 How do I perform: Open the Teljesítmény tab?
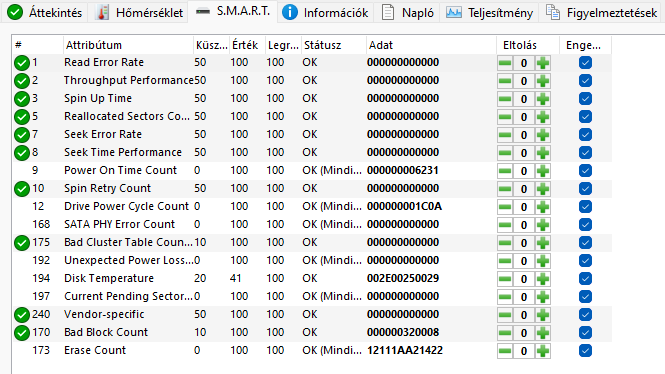[x=489, y=13]
